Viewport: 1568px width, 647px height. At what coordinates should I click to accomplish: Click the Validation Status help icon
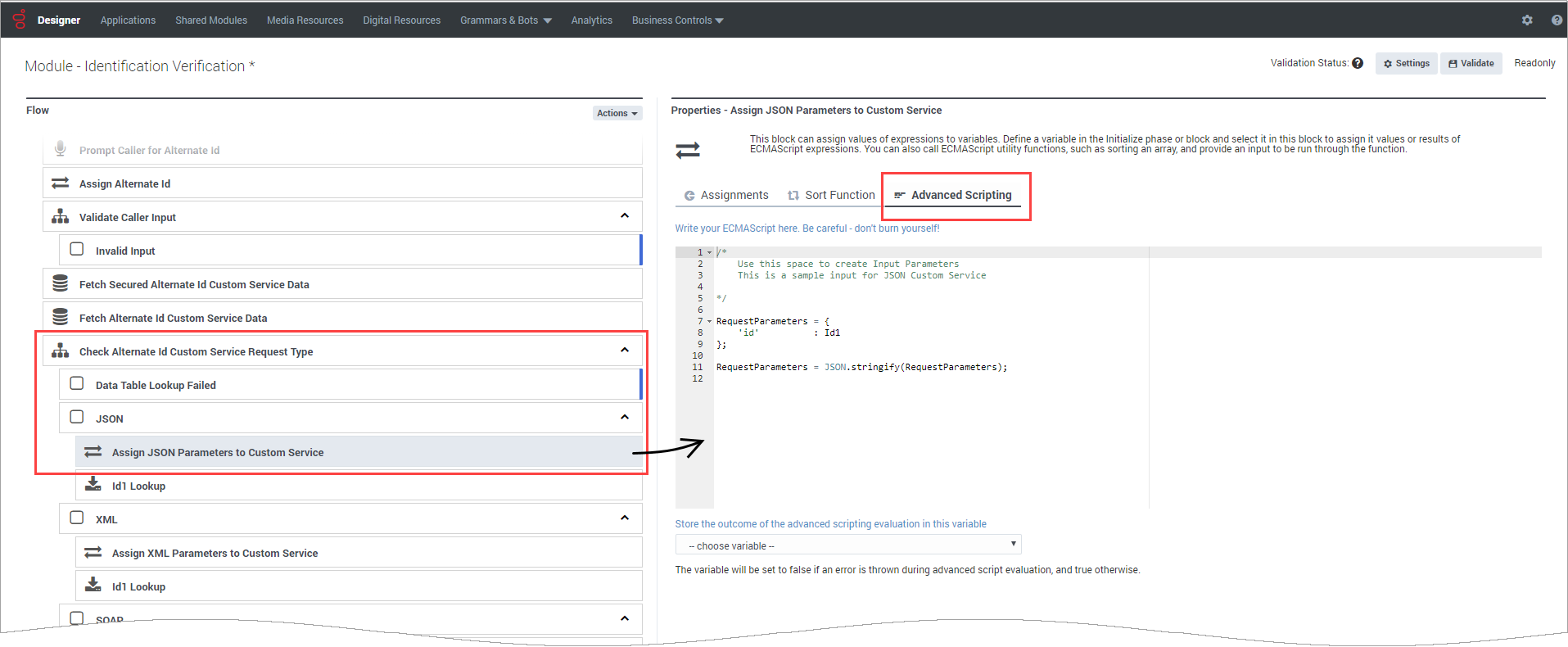[1358, 63]
